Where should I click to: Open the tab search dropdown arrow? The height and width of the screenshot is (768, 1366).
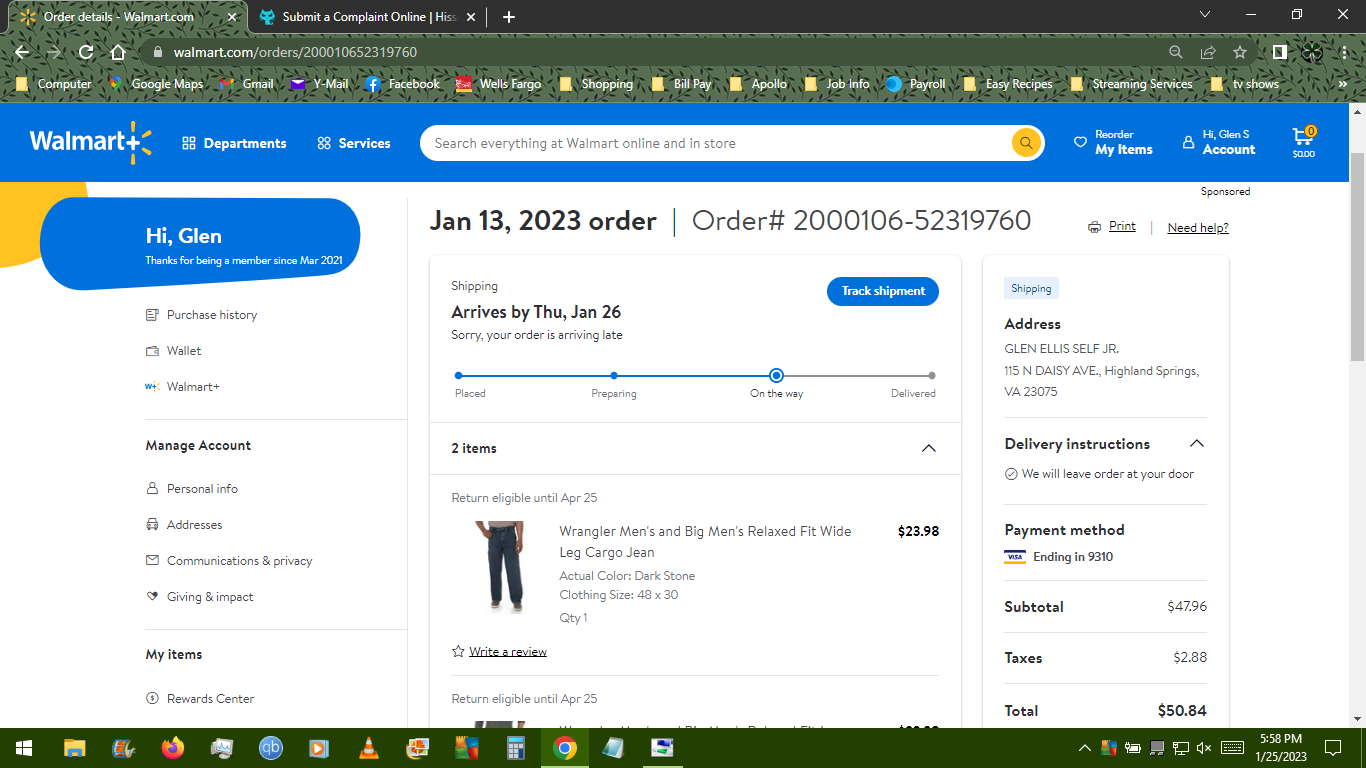click(x=1205, y=15)
